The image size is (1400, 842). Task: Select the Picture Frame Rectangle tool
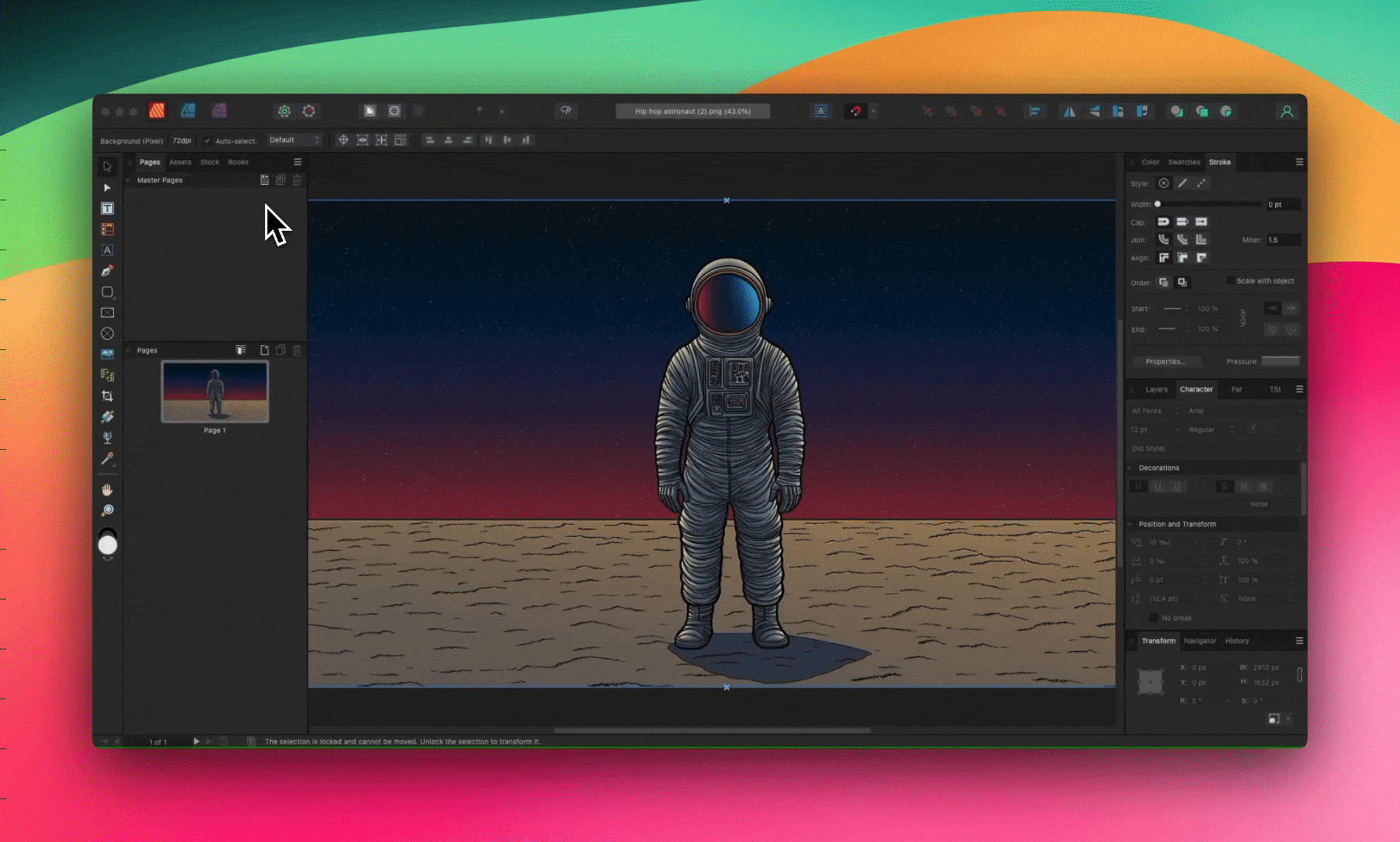[108, 313]
